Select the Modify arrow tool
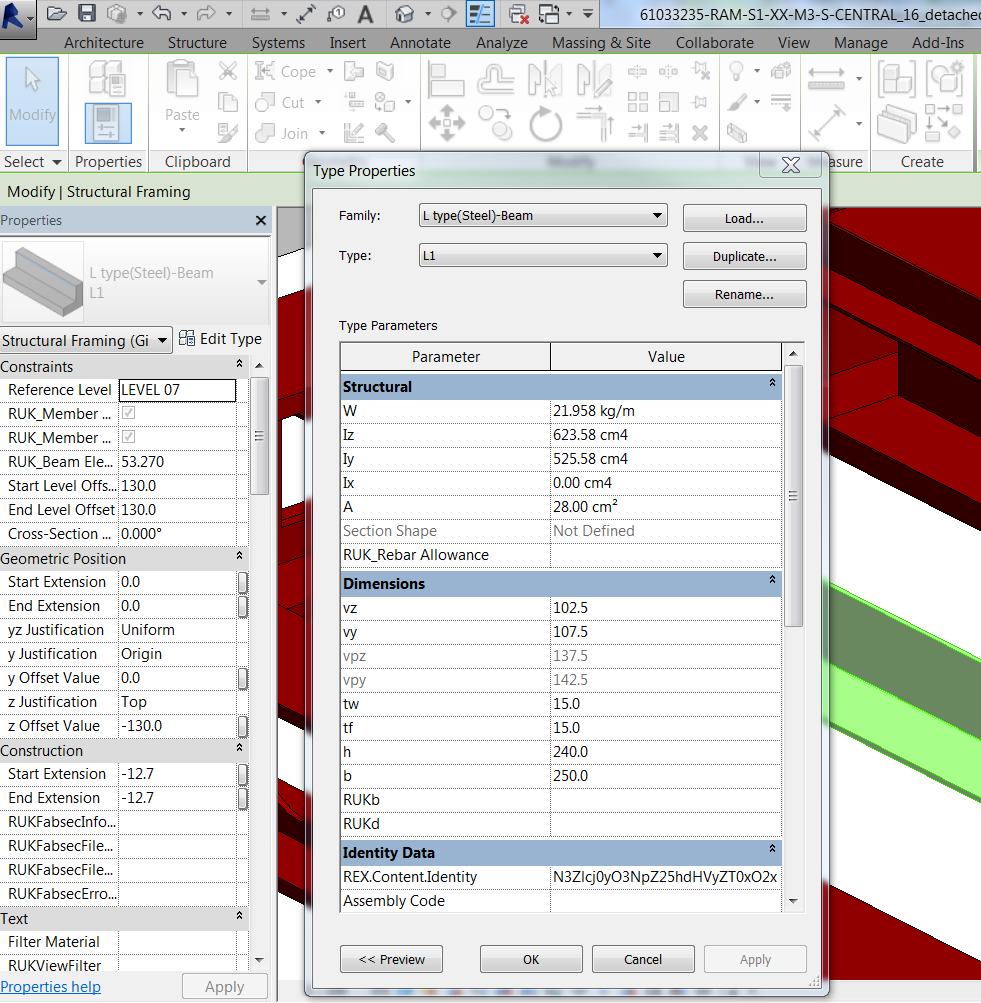 pos(32,101)
